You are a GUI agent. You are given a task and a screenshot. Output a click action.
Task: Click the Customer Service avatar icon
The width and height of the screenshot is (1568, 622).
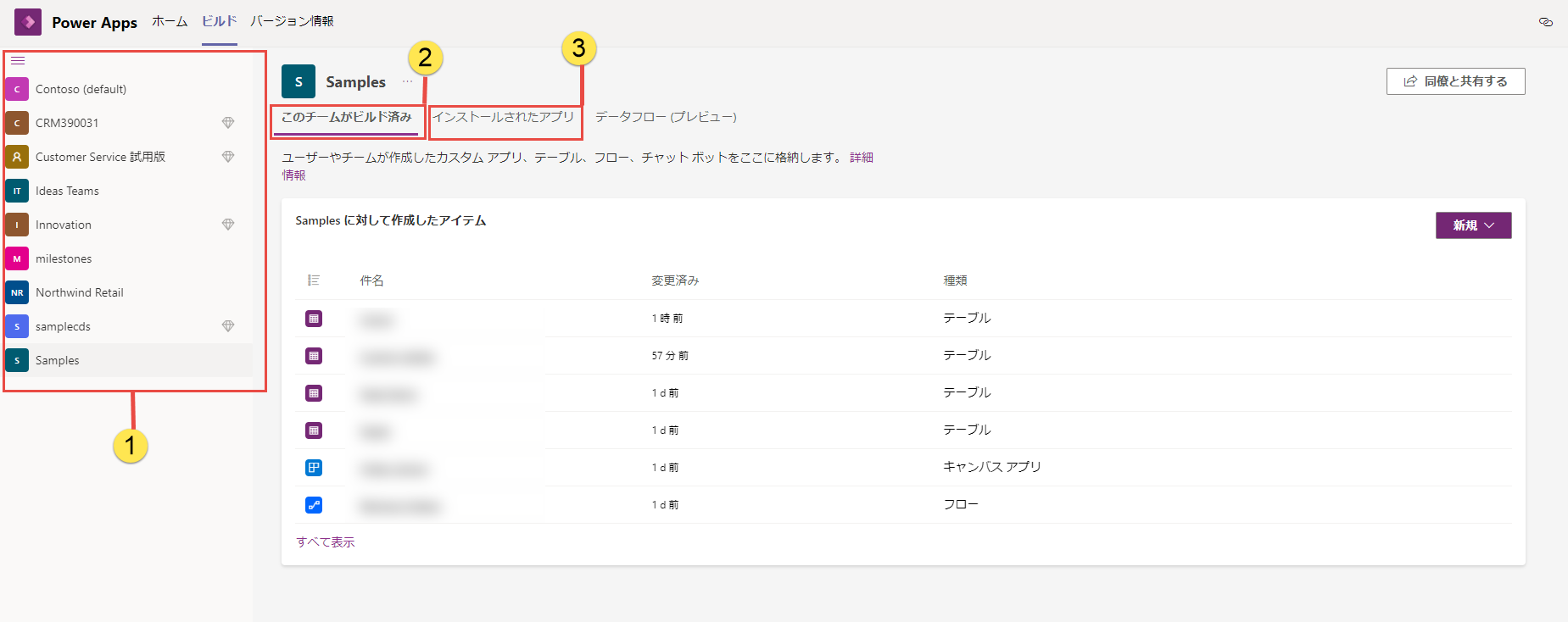17,157
